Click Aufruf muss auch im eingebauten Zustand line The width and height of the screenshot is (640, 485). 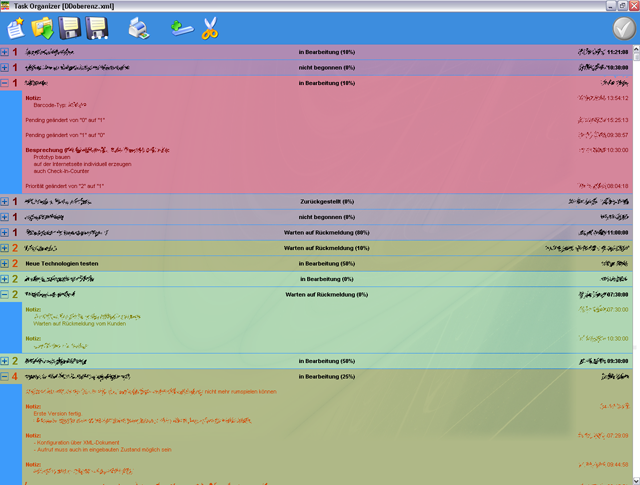[102, 450]
